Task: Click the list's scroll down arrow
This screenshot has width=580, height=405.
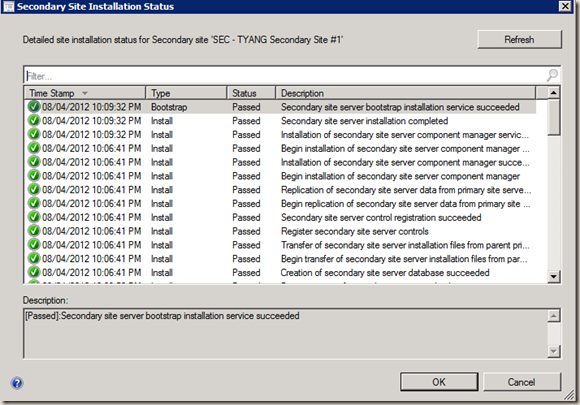Action: (x=553, y=276)
